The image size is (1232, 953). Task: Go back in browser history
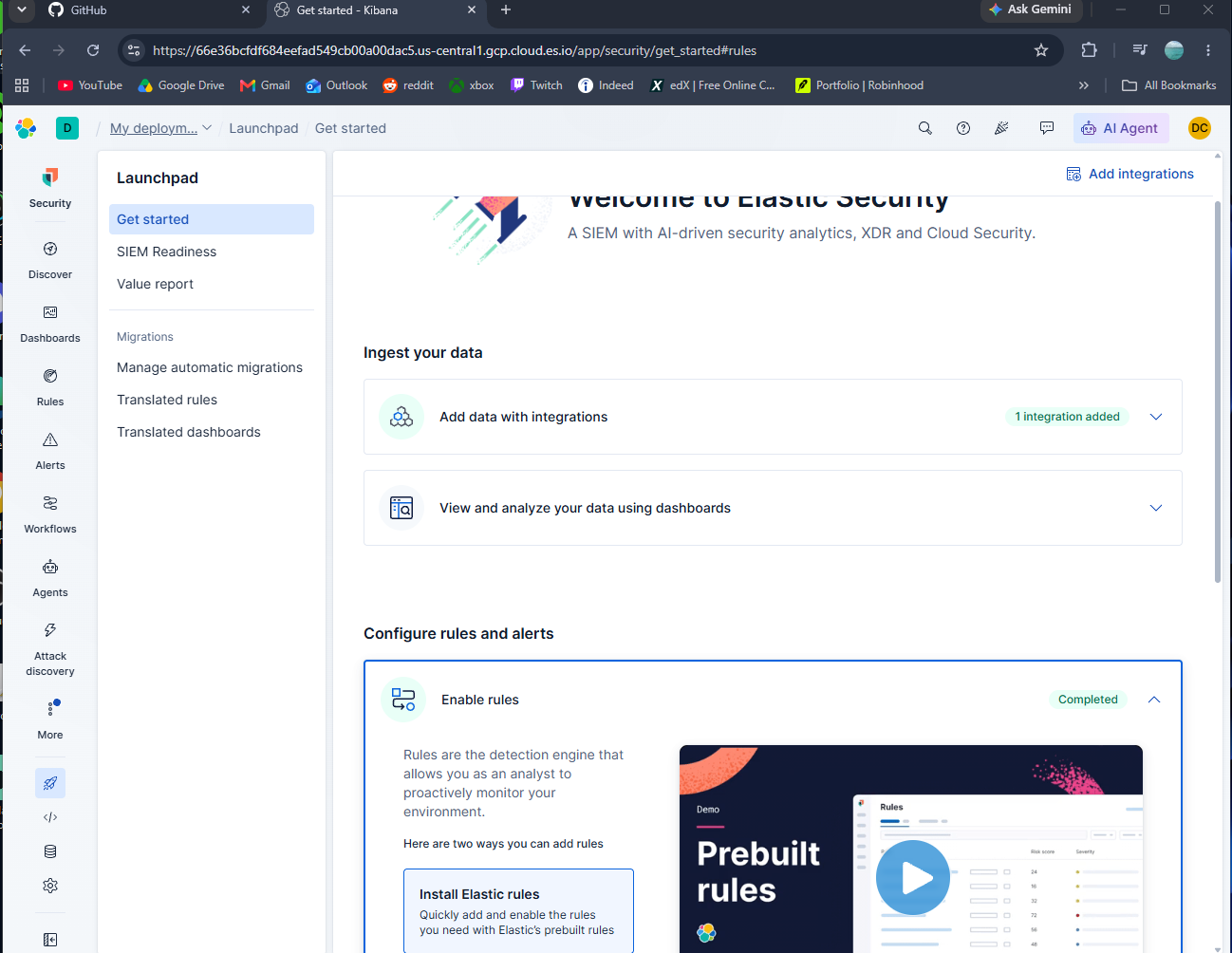[25, 50]
